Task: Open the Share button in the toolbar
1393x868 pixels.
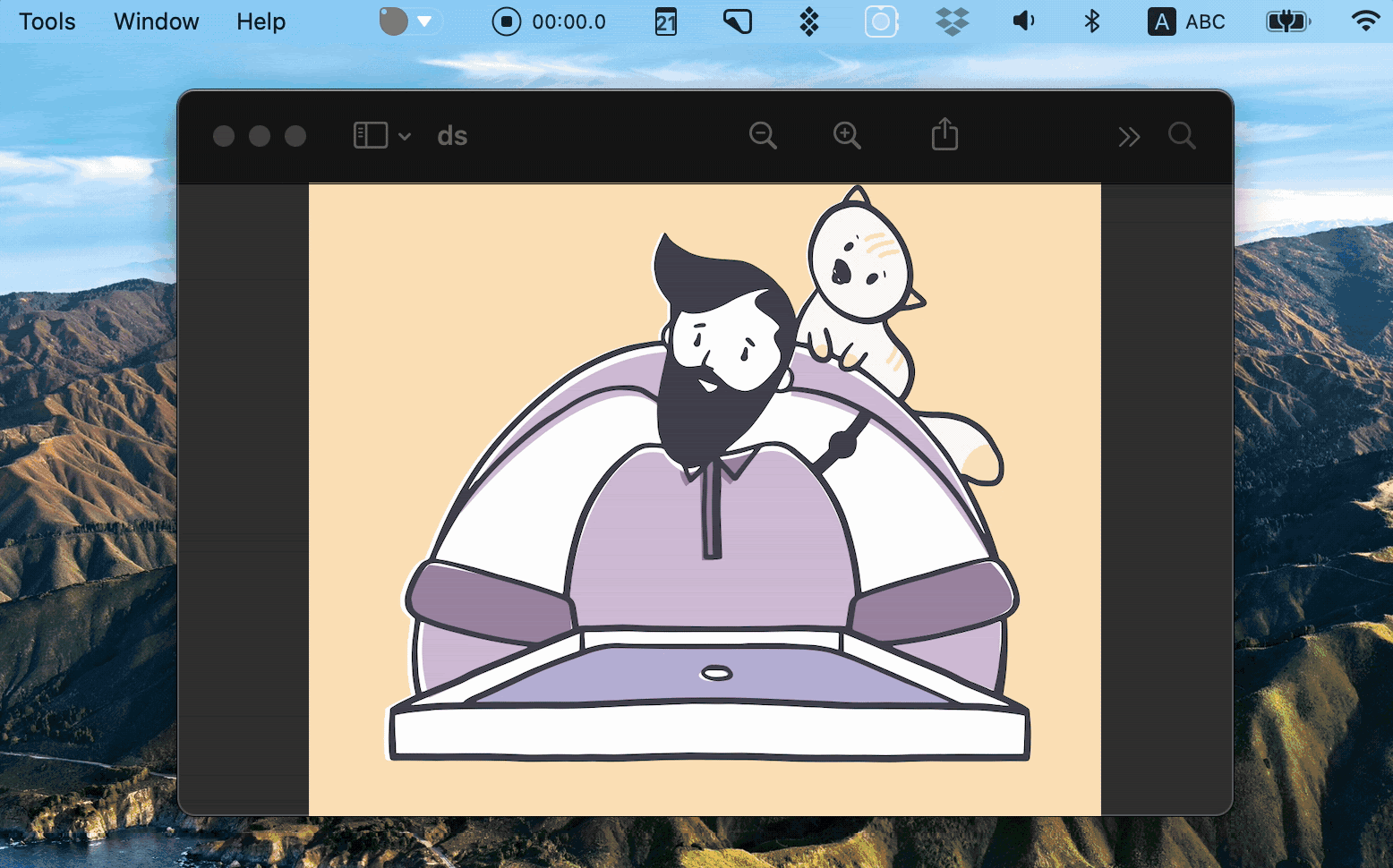Action: 944,134
